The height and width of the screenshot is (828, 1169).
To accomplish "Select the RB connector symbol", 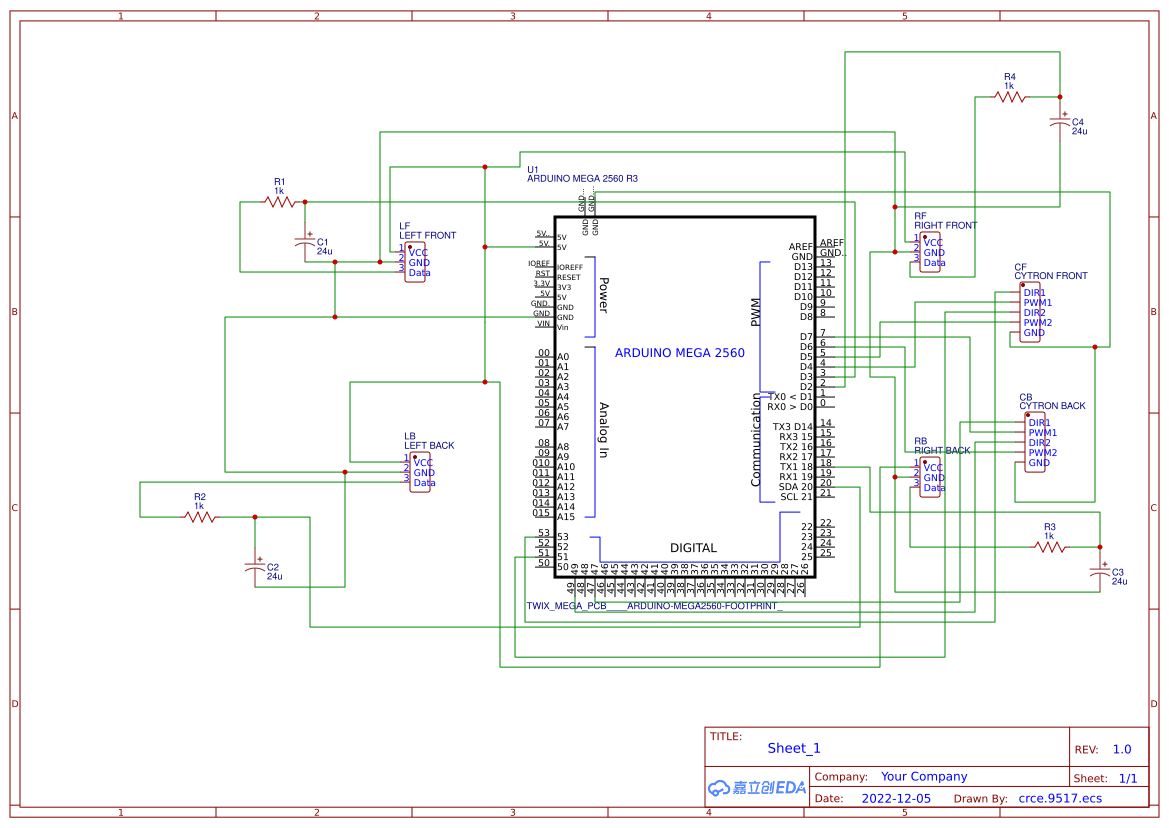I will [x=929, y=477].
